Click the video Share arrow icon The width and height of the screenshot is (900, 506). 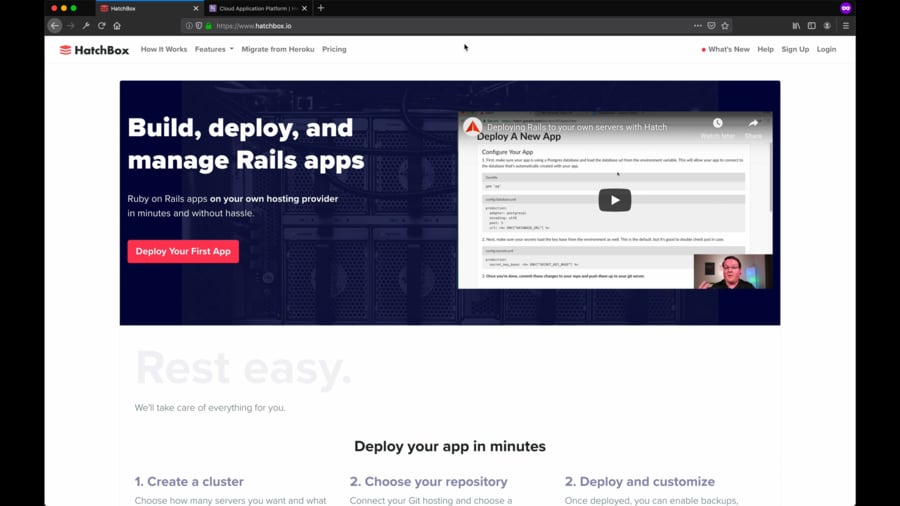tap(753, 123)
